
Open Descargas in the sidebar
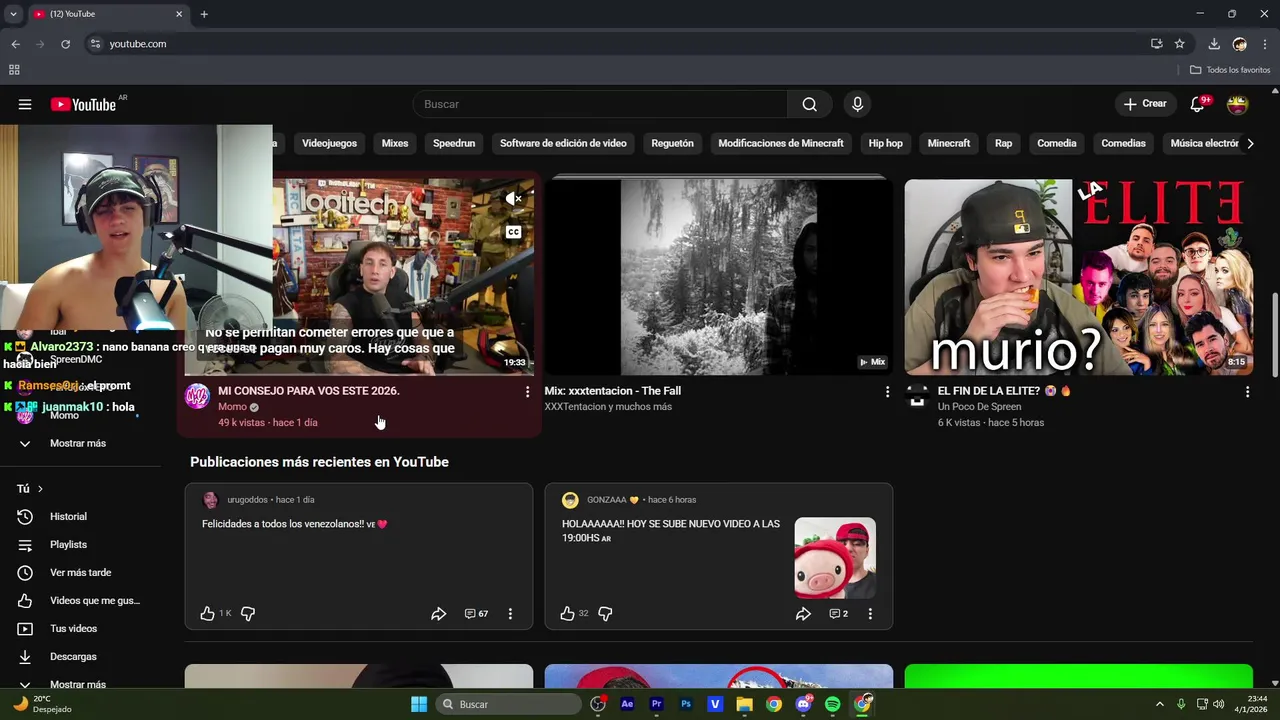pyautogui.click(x=73, y=657)
